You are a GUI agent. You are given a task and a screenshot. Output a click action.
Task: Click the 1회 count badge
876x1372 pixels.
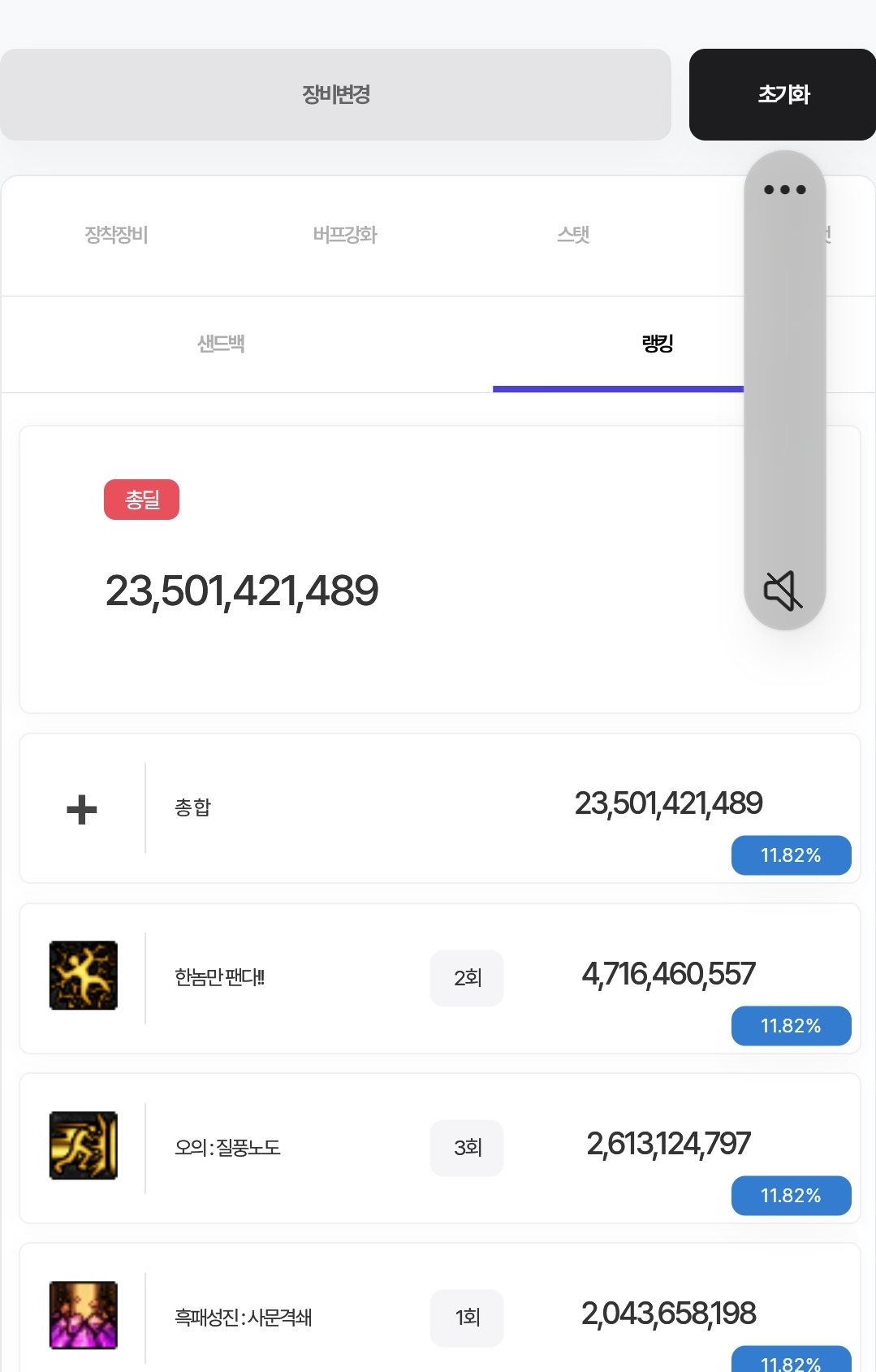point(467,1318)
